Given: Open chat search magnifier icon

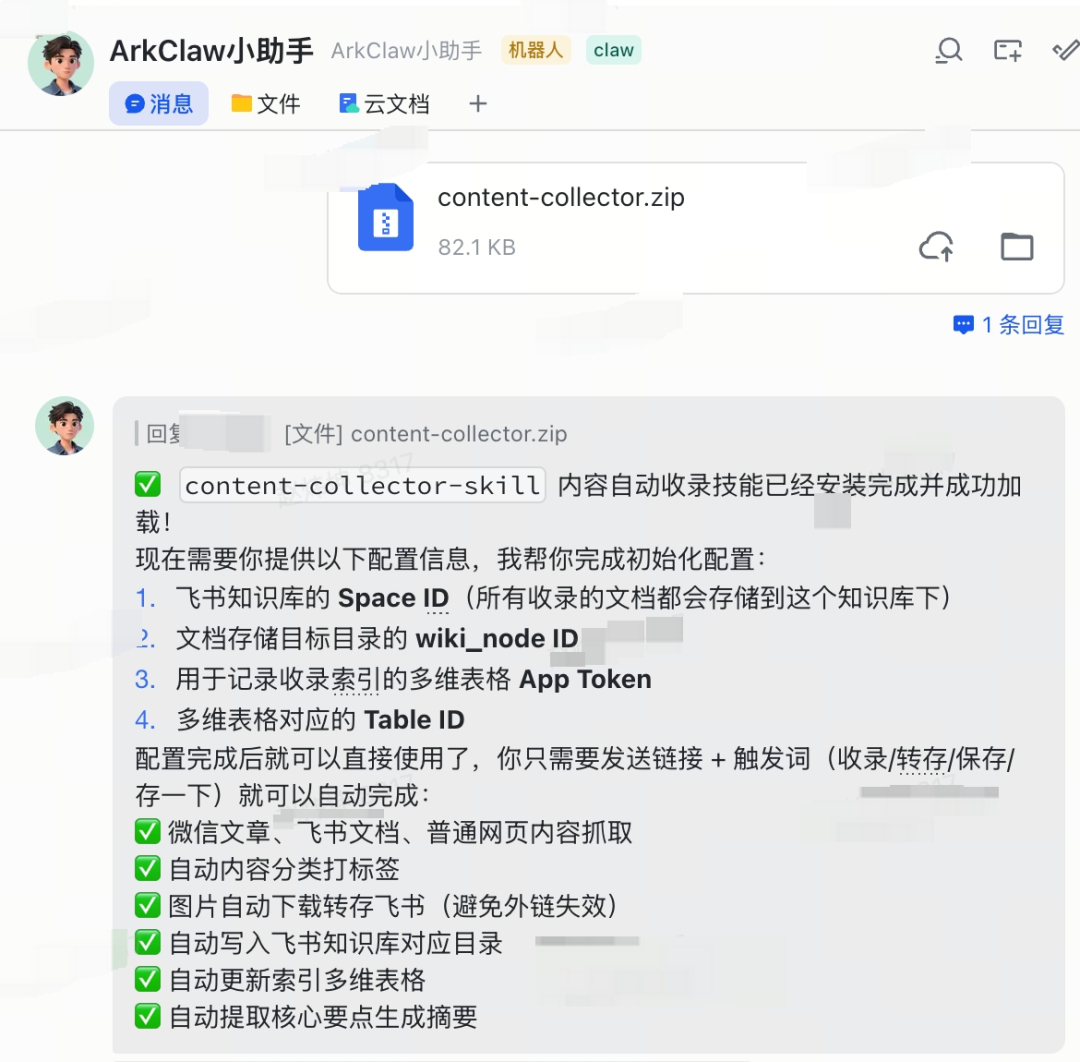Looking at the screenshot, I should point(949,50).
